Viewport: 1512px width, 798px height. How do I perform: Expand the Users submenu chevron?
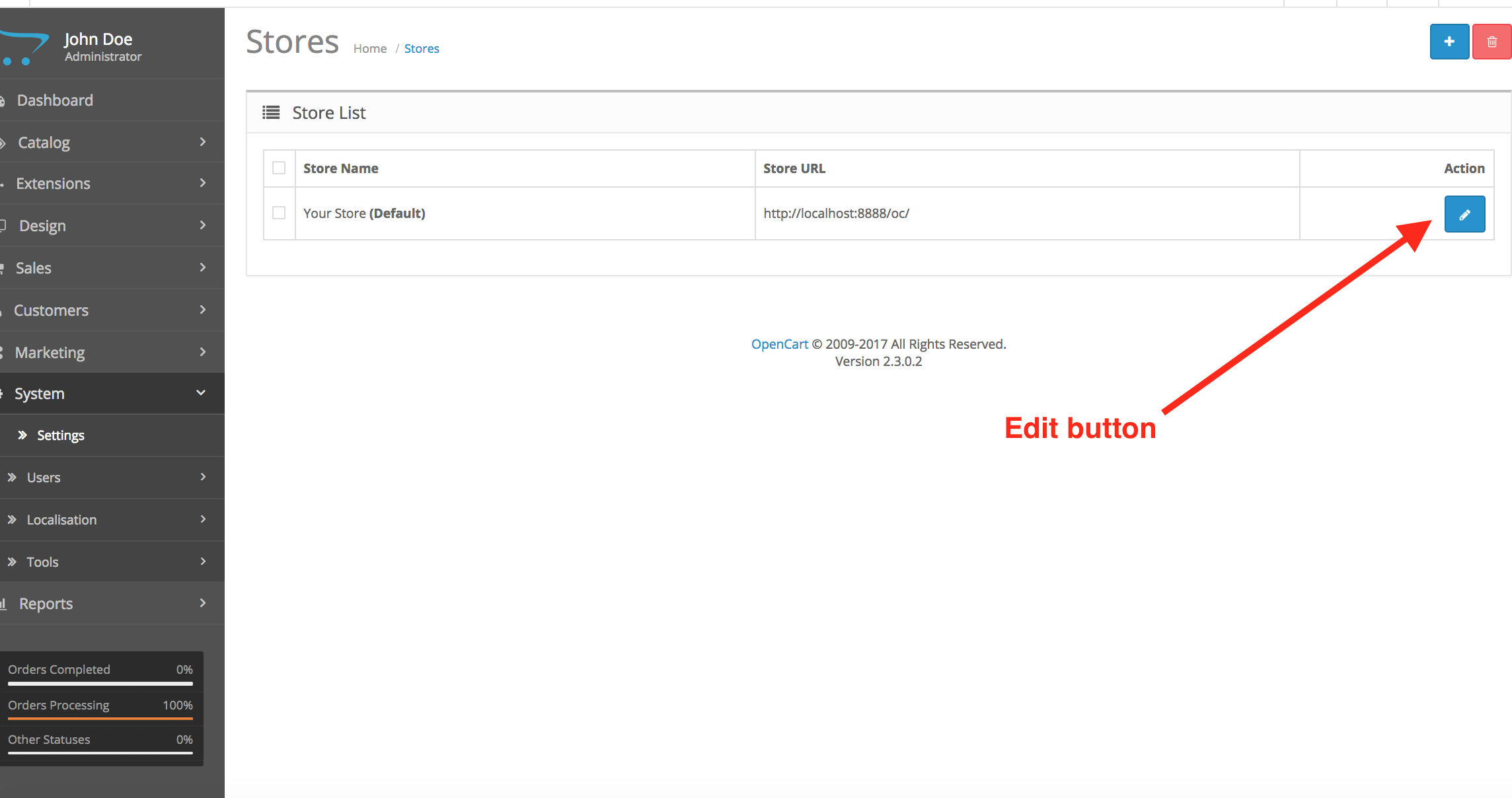203,477
